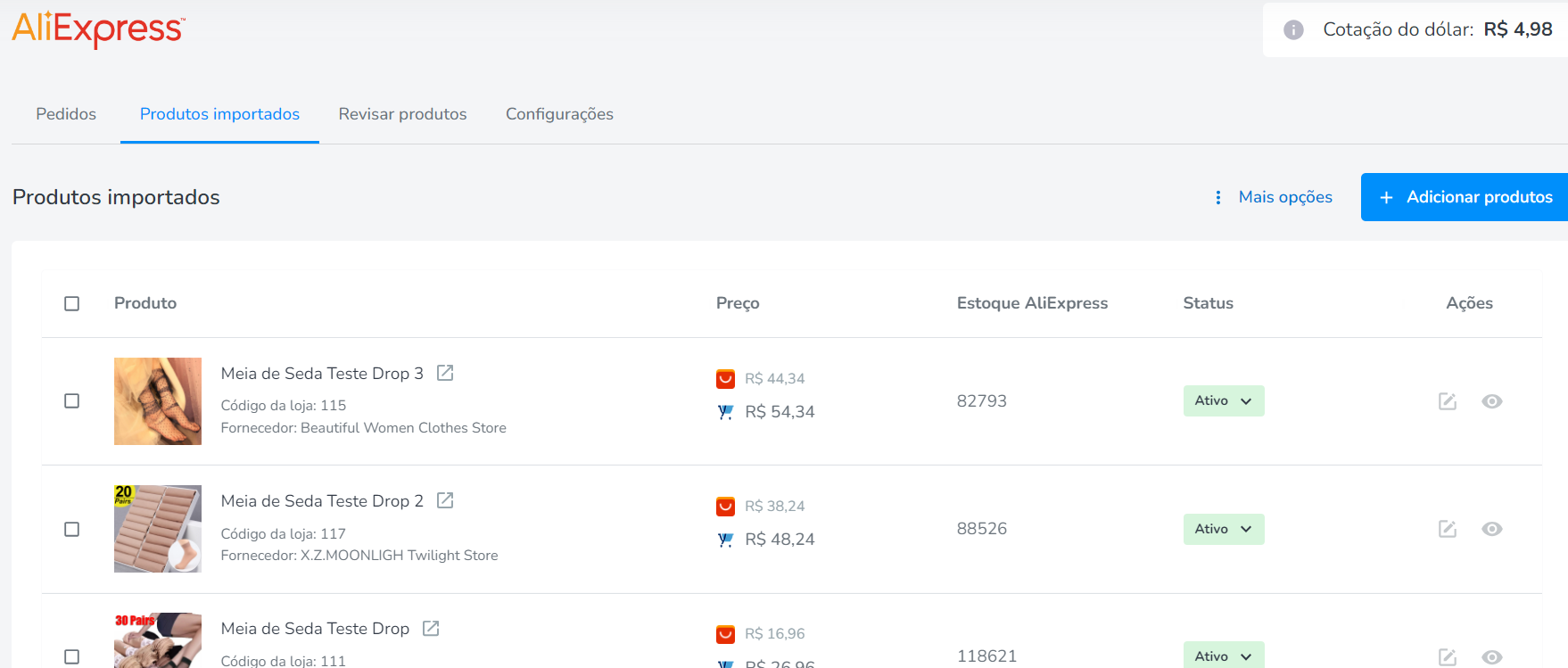
Task: Select the Produtos importados tab
Action: tap(219, 114)
